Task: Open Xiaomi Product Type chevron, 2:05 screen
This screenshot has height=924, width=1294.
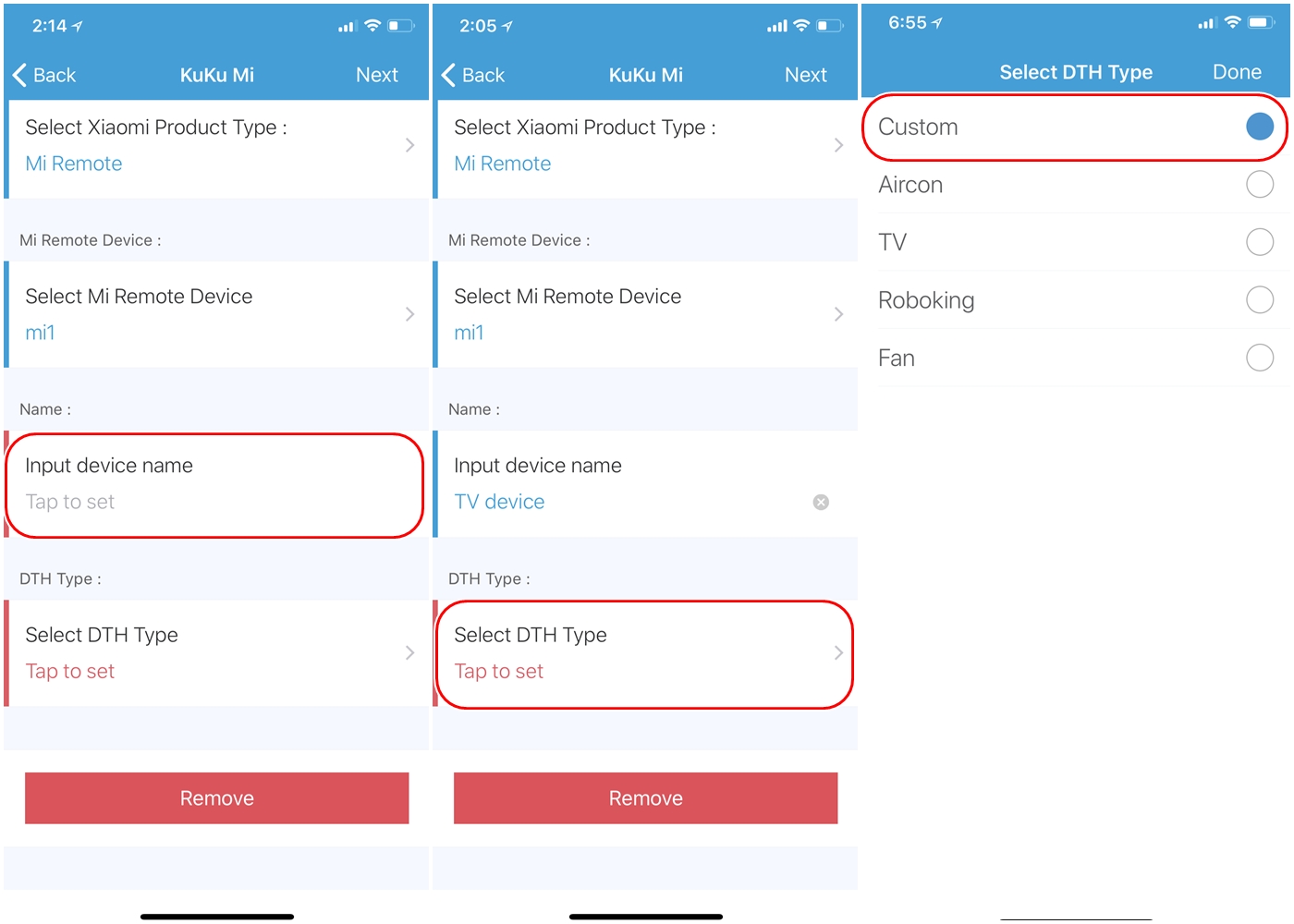Action: point(838,145)
